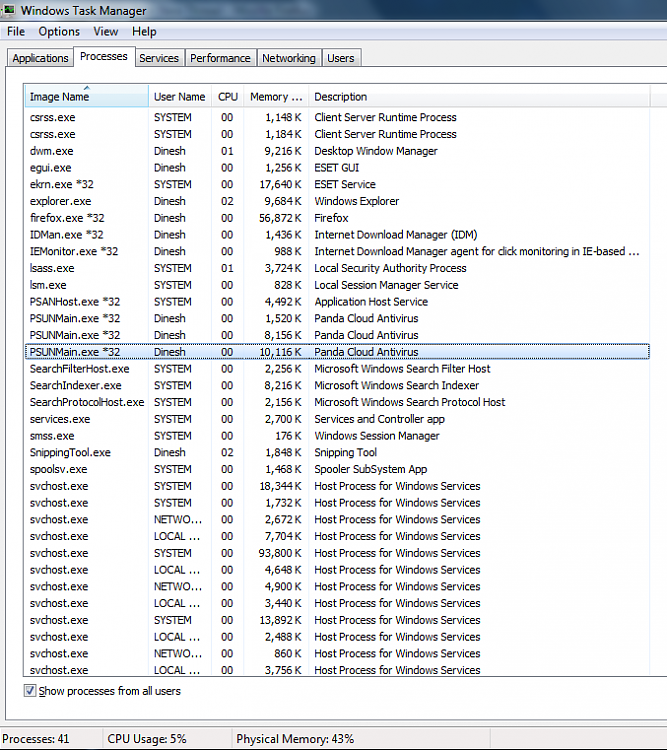Click Physical Memory: 43% status entry
The image size is (667, 750).
pos(295,739)
